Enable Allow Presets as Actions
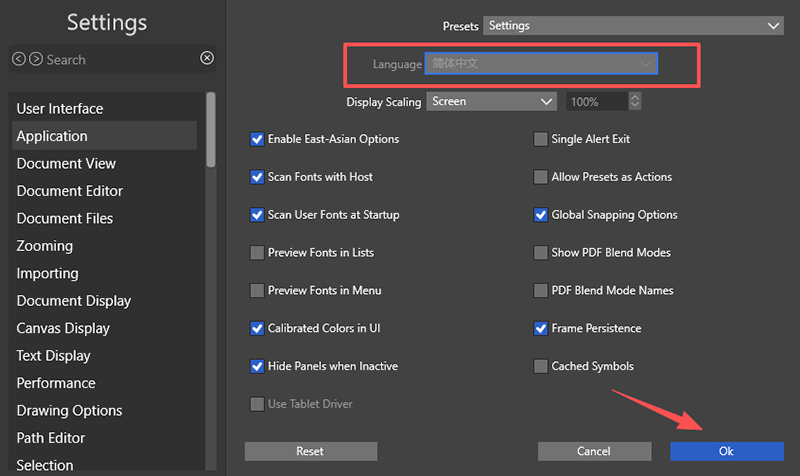The height and width of the screenshot is (476, 800). [540, 177]
